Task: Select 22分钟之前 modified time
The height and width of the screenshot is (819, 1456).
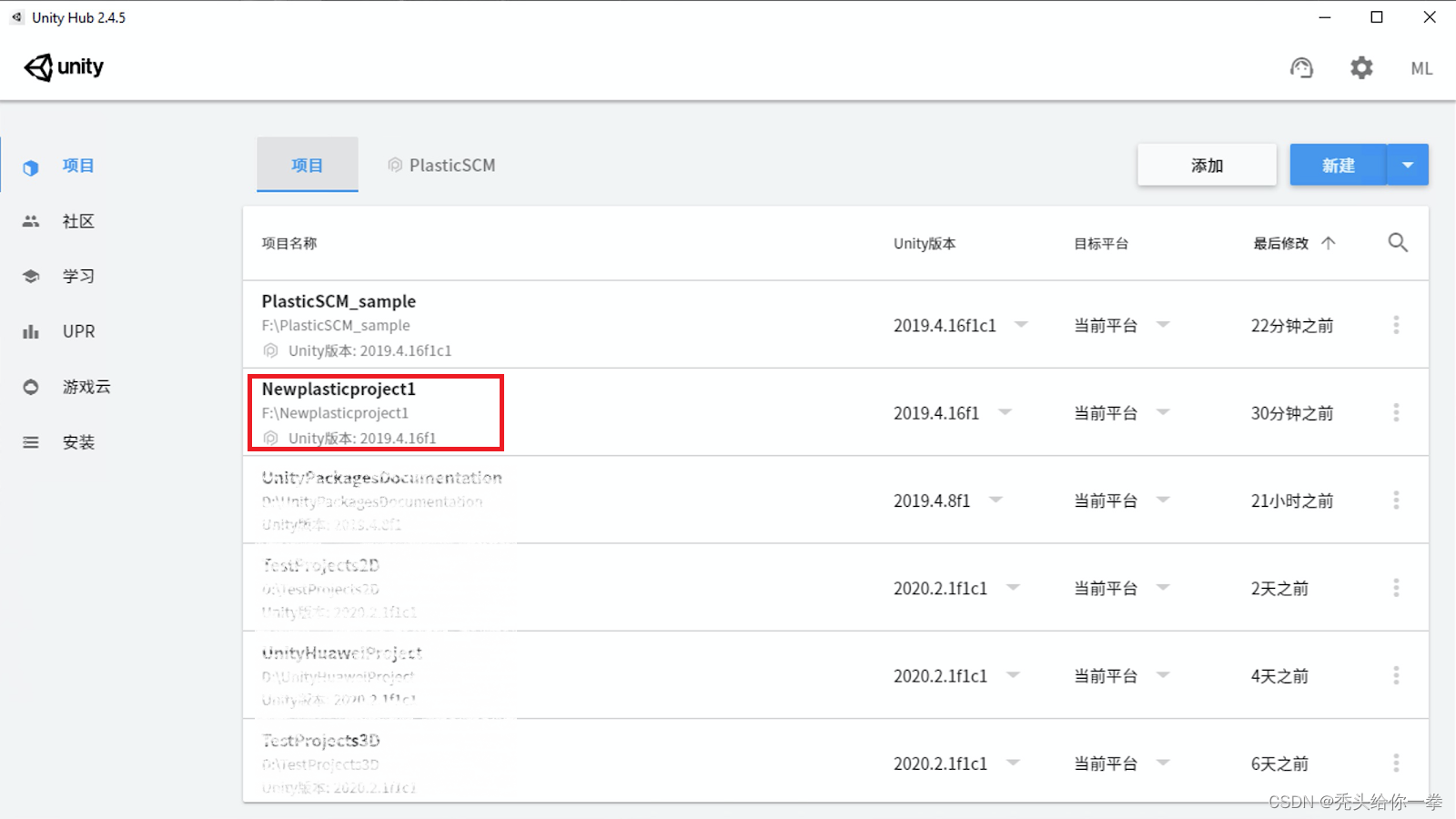Action: tap(1292, 325)
